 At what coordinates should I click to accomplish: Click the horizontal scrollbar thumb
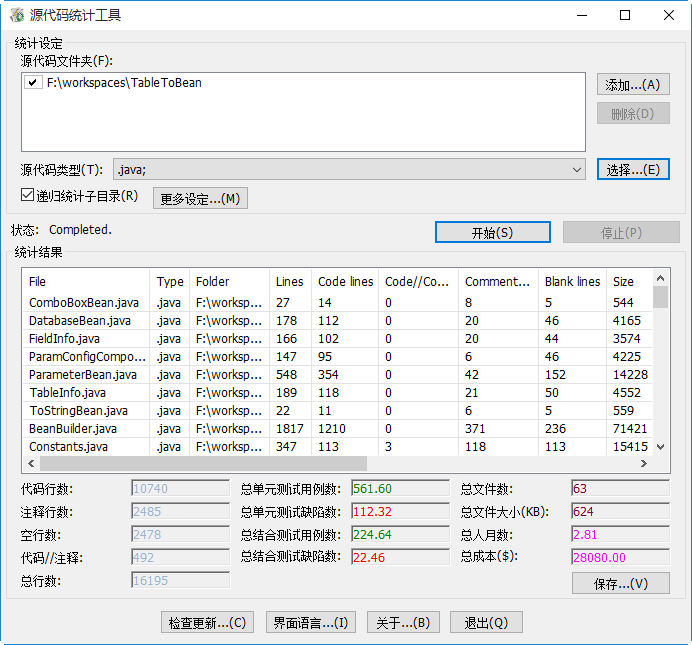pyautogui.click(x=203, y=463)
